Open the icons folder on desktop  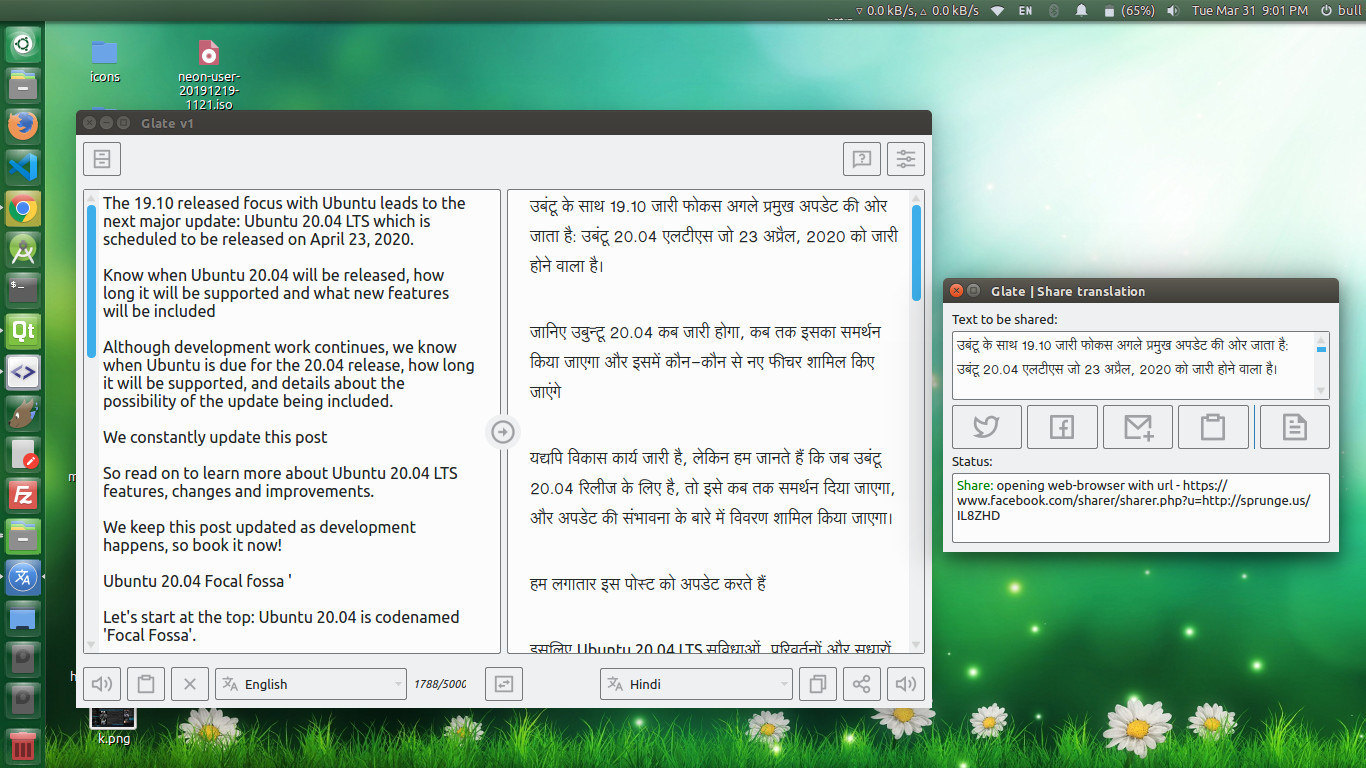pyautogui.click(x=105, y=61)
